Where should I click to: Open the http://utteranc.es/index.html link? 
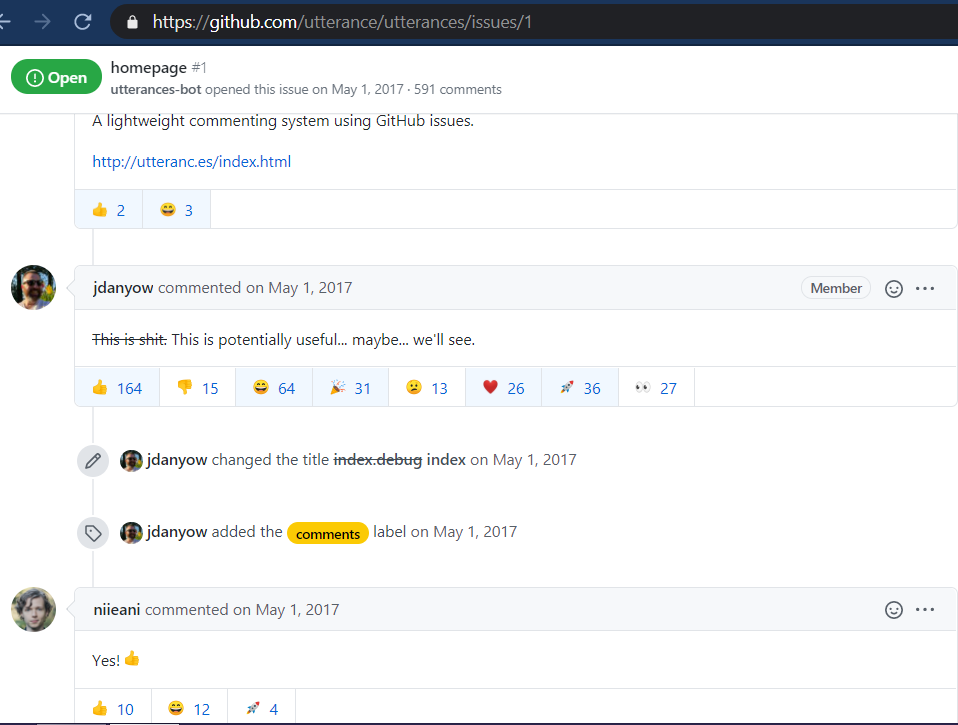[191, 161]
